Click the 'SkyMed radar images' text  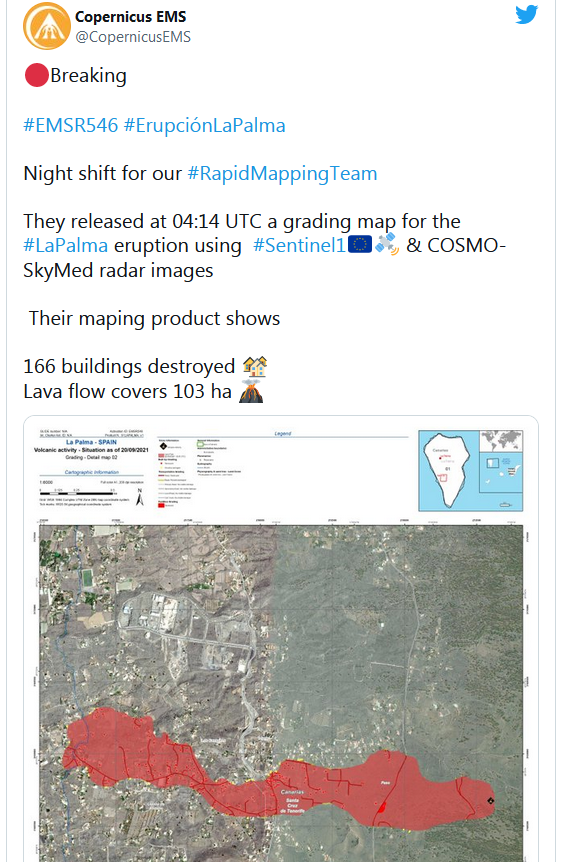click(118, 270)
